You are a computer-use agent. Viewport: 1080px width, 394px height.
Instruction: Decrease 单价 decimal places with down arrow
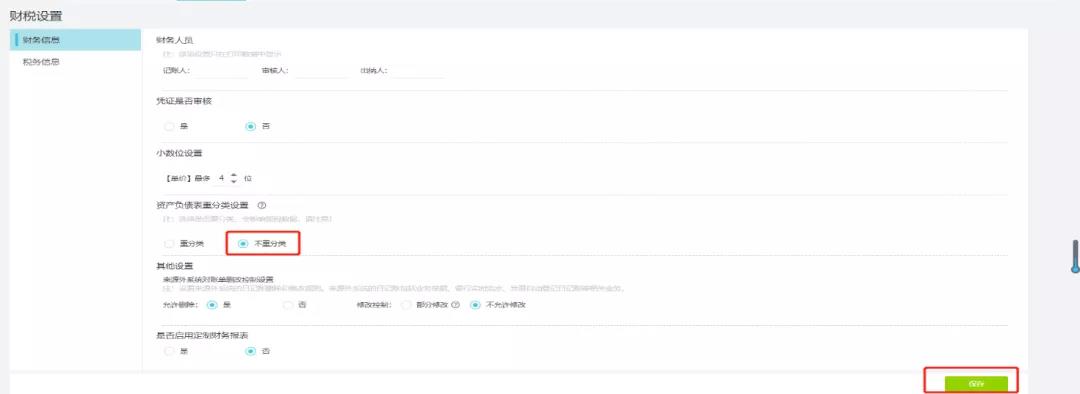233,181
